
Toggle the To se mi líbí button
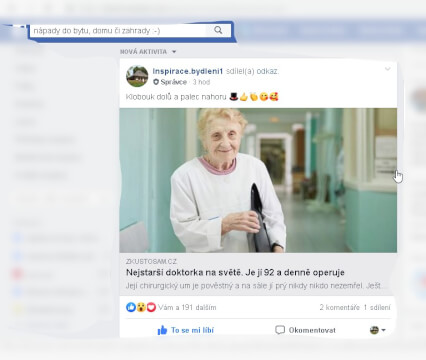tap(186, 330)
